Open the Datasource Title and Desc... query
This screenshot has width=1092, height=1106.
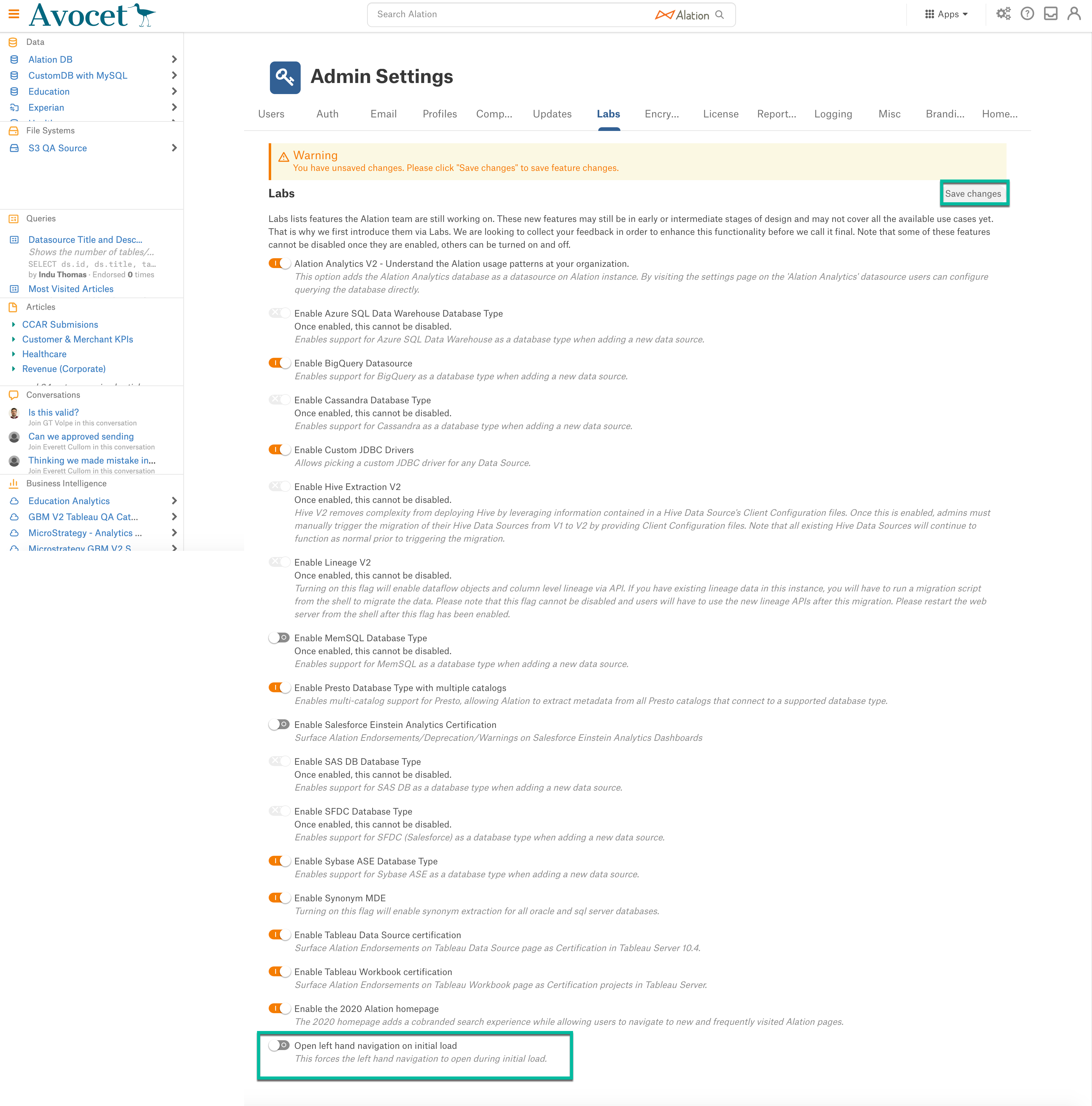(85, 239)
